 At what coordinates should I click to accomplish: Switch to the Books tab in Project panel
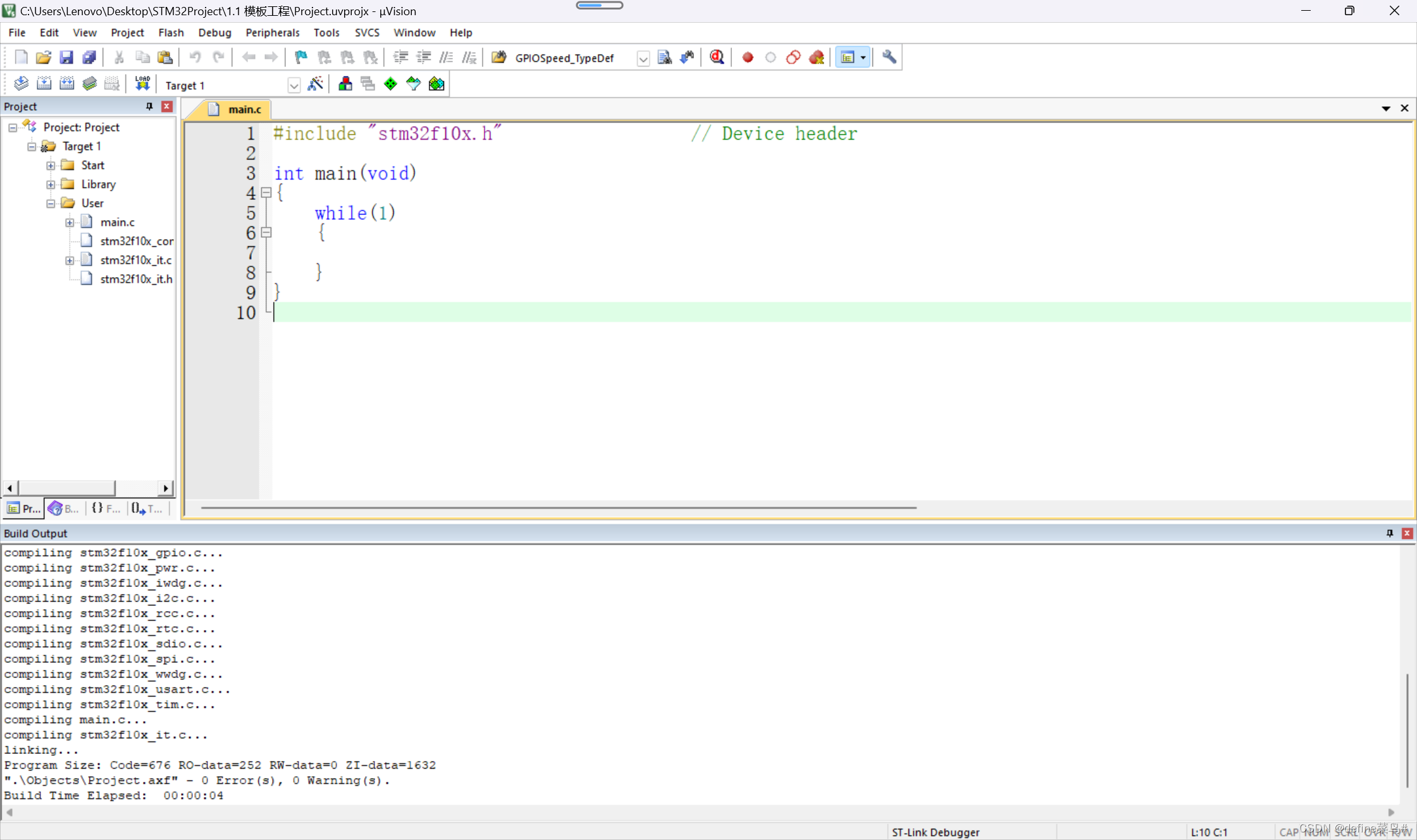coord(64,509)
